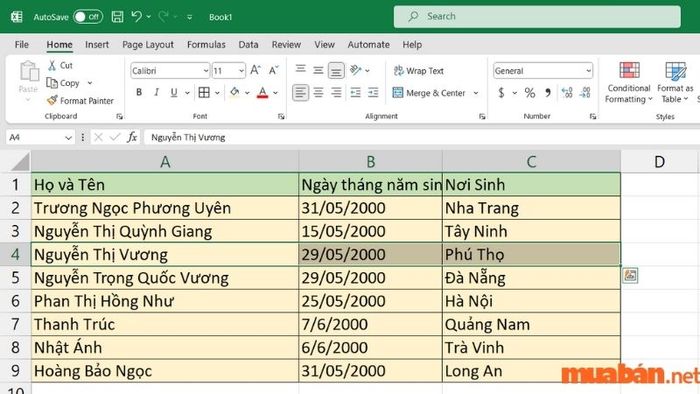
Task: Click the Name Box showing A4
Action: 39,137
